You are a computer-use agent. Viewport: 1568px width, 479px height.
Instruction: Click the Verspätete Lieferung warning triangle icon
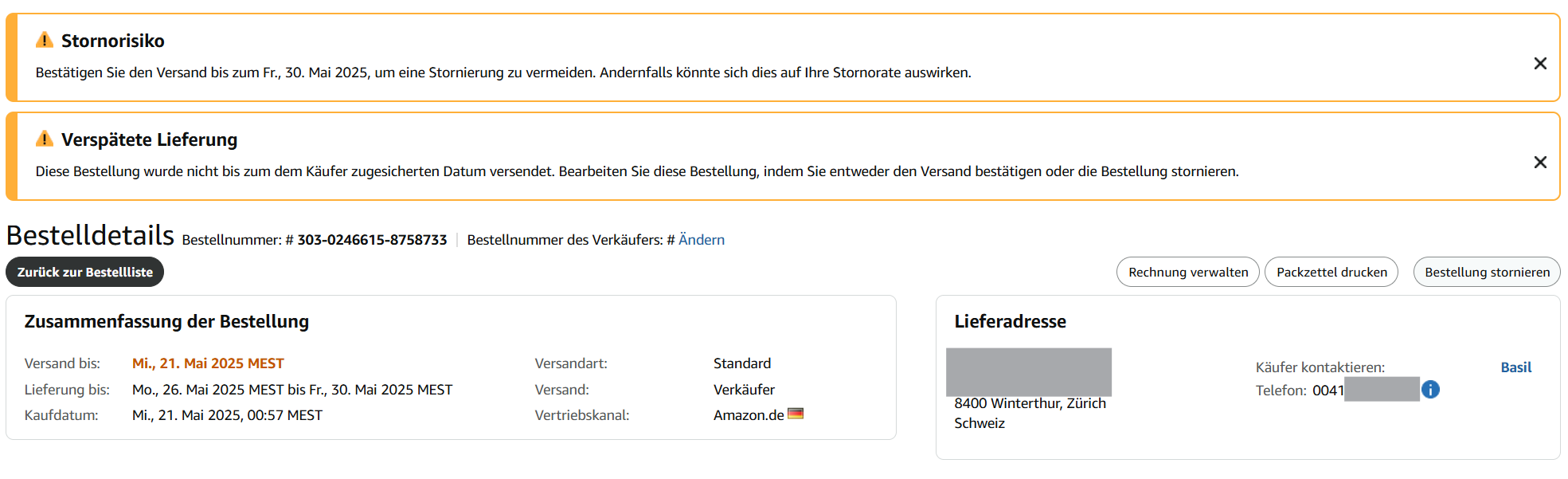[45, 139]
